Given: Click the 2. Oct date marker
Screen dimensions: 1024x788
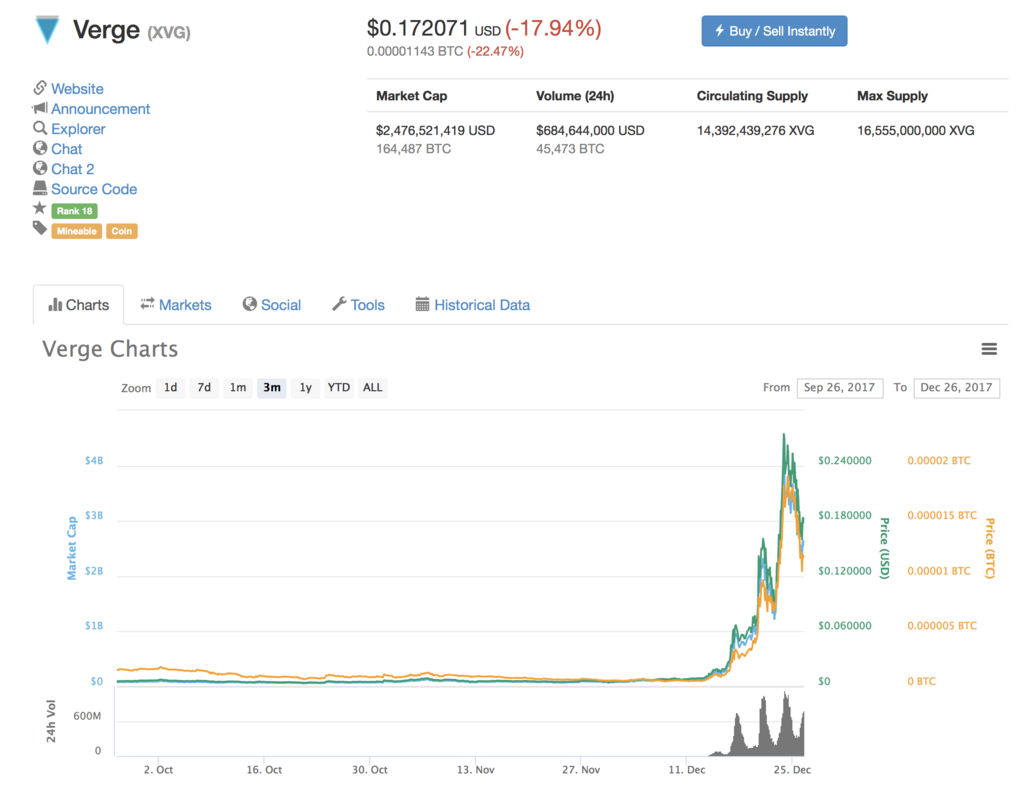Looking at the screenshot, I should 159,770.
